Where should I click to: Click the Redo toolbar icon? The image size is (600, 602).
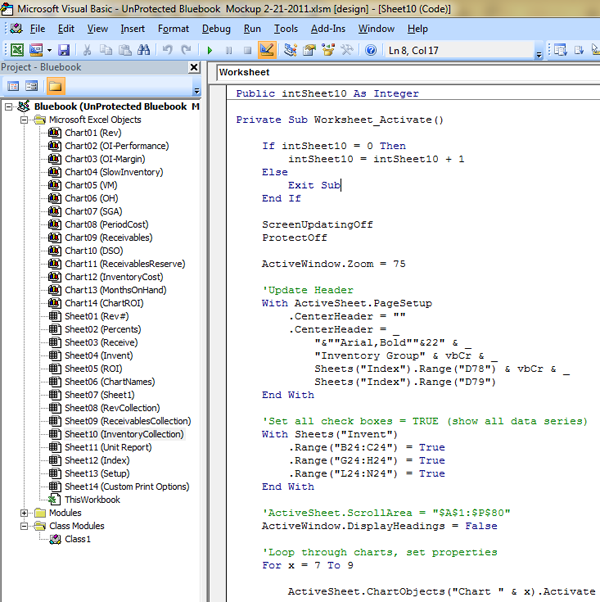click(x=186, y=50)
